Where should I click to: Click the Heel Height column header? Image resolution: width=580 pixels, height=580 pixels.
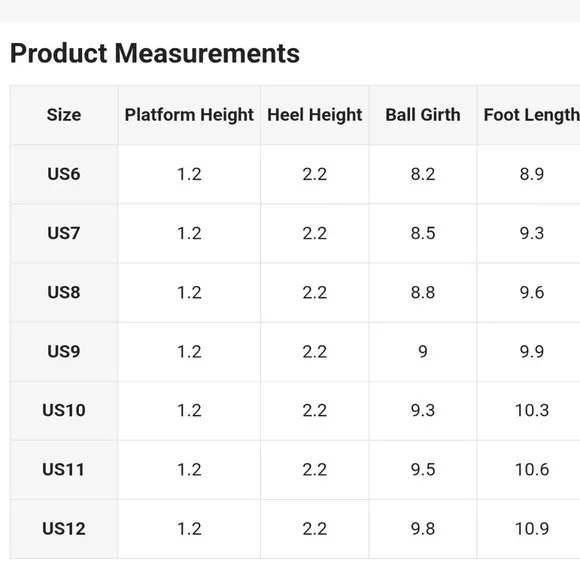(x=314, y=115)
